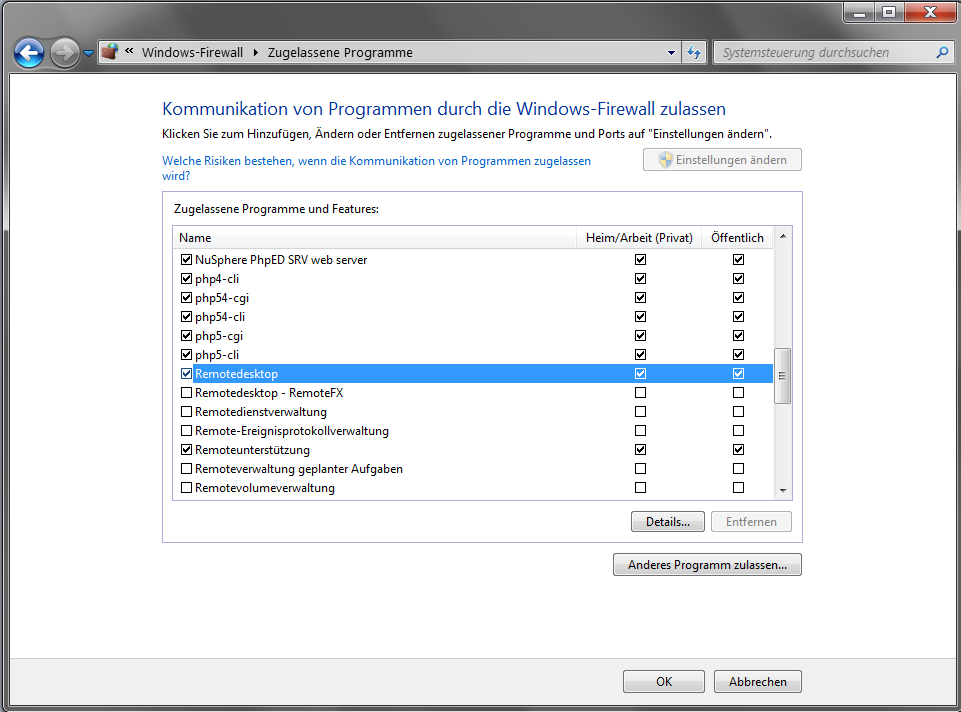Click the Back navigation arrow button

click(x=29, y=53)
